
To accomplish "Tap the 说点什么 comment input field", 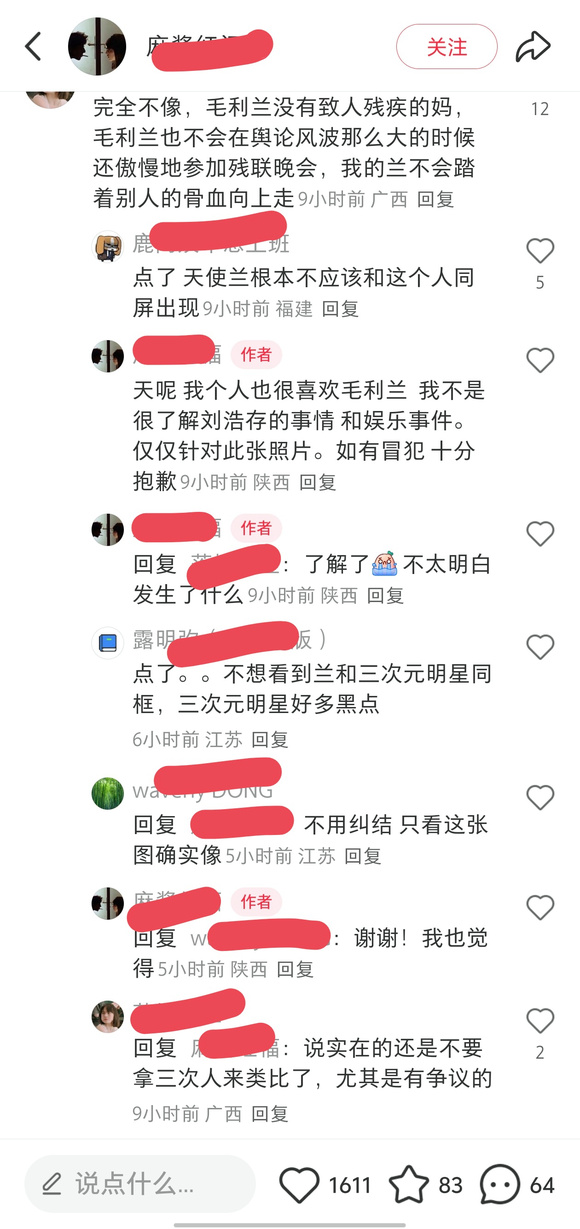I will [140, 1185].
